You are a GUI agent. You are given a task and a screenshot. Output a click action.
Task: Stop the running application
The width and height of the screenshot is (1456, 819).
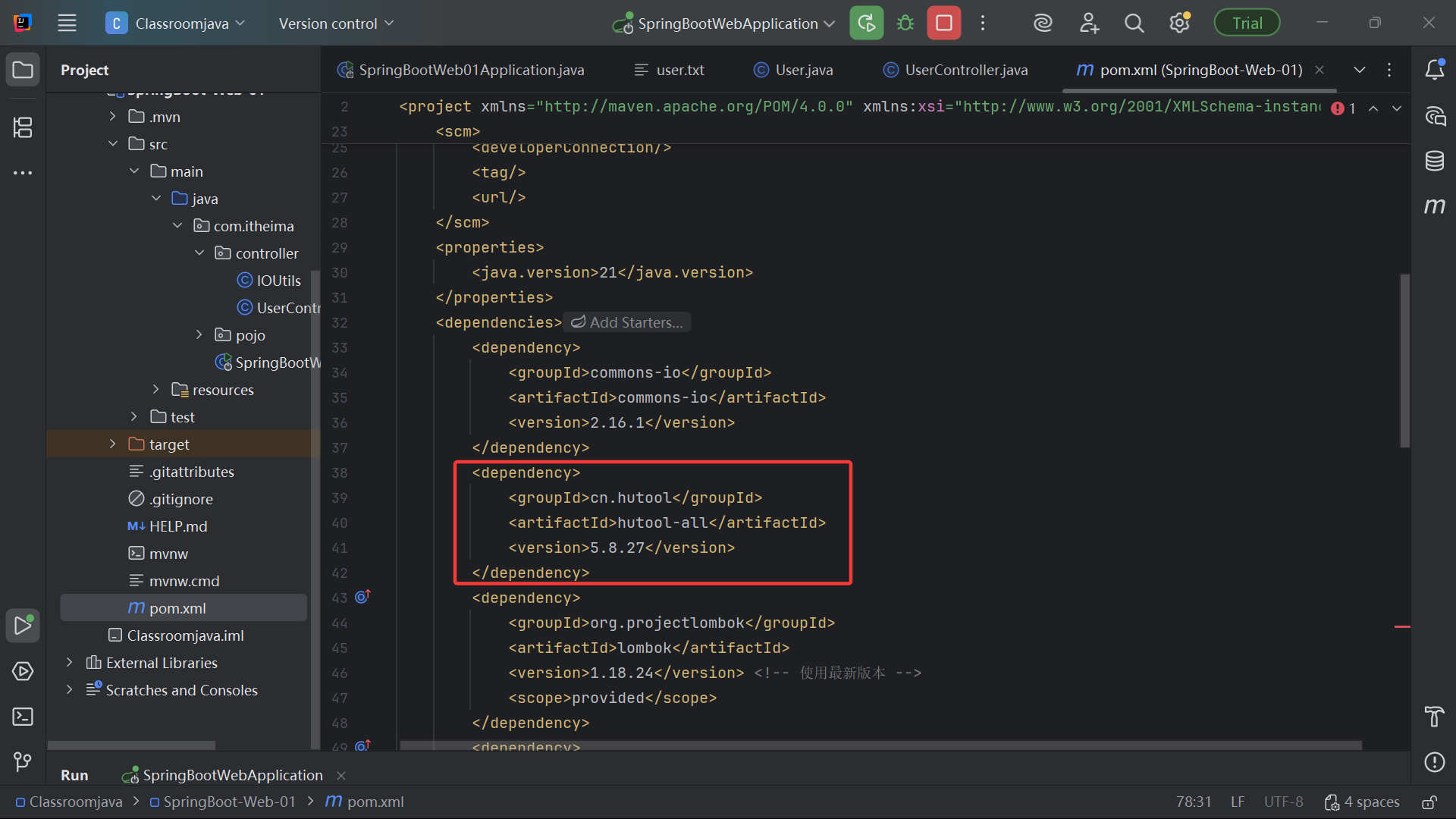pos(943,23)
